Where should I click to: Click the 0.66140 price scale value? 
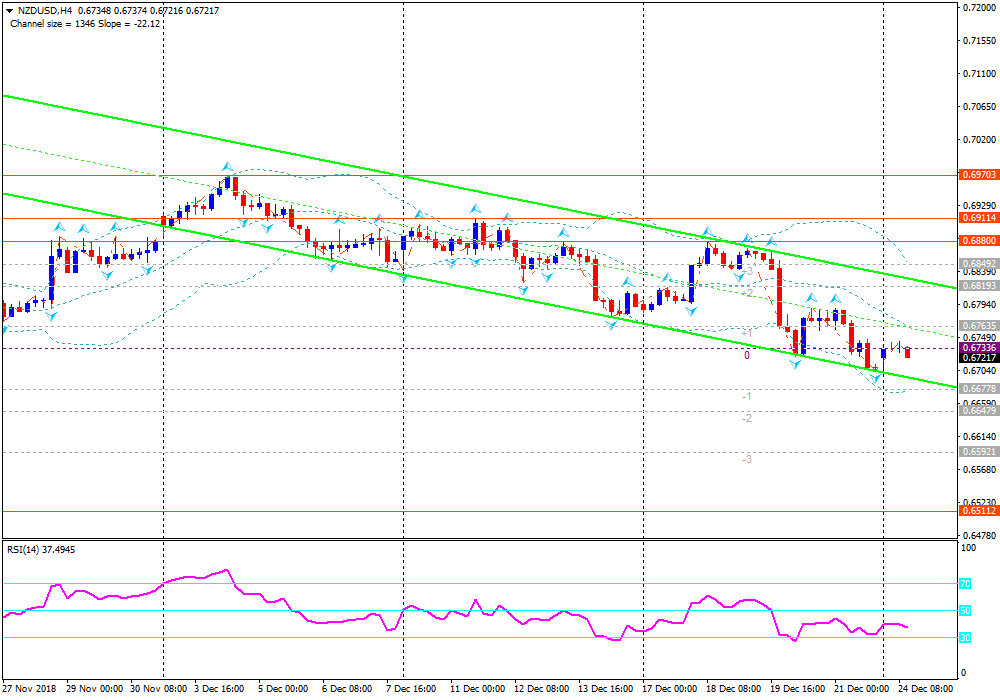coord(979,436)
